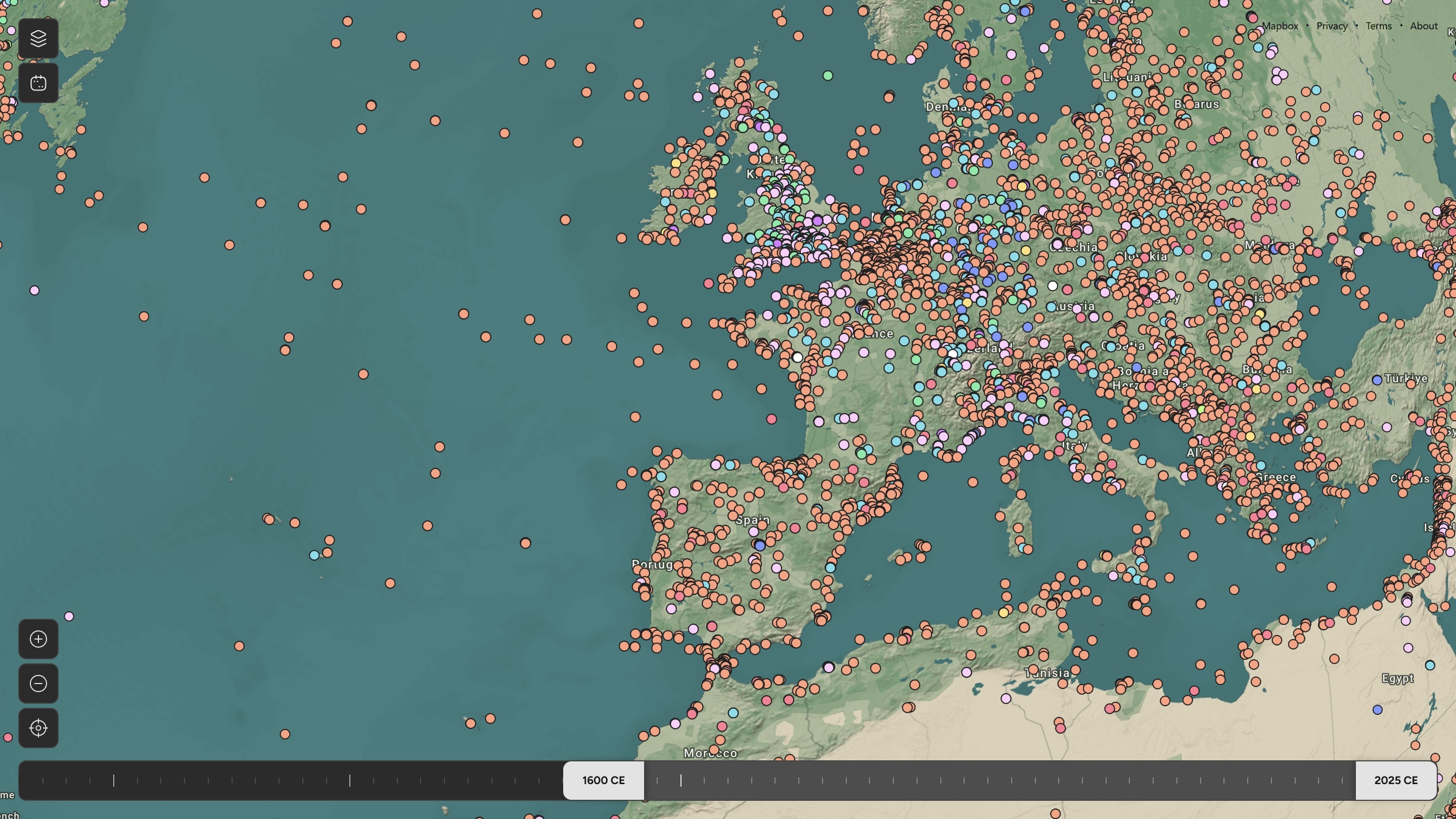Click the tall timeline tick right of 1600 CE
Image resolution: width=1456 pixels, height=819 pixels.
click(x=680, y=780)
